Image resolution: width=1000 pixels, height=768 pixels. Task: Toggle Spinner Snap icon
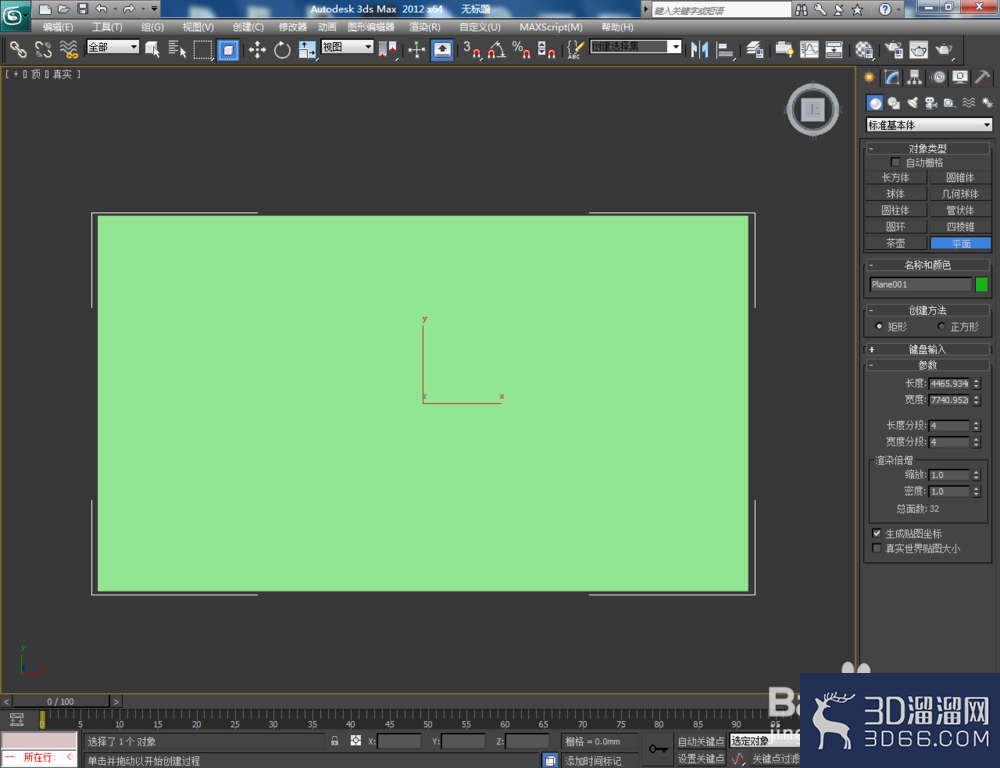pyautogui.click(x=546, y=49)
